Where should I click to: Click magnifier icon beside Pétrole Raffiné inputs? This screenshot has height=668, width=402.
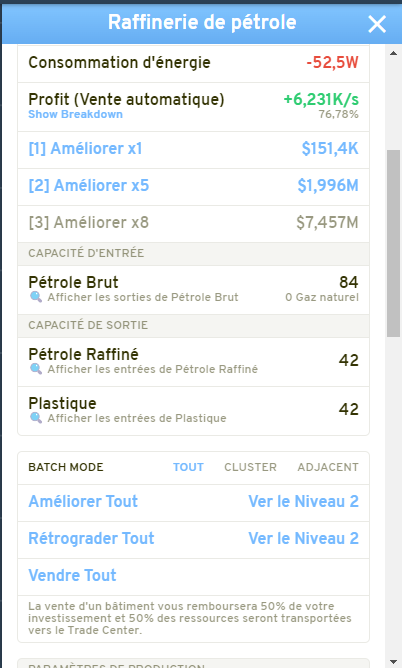click(36, 369)
